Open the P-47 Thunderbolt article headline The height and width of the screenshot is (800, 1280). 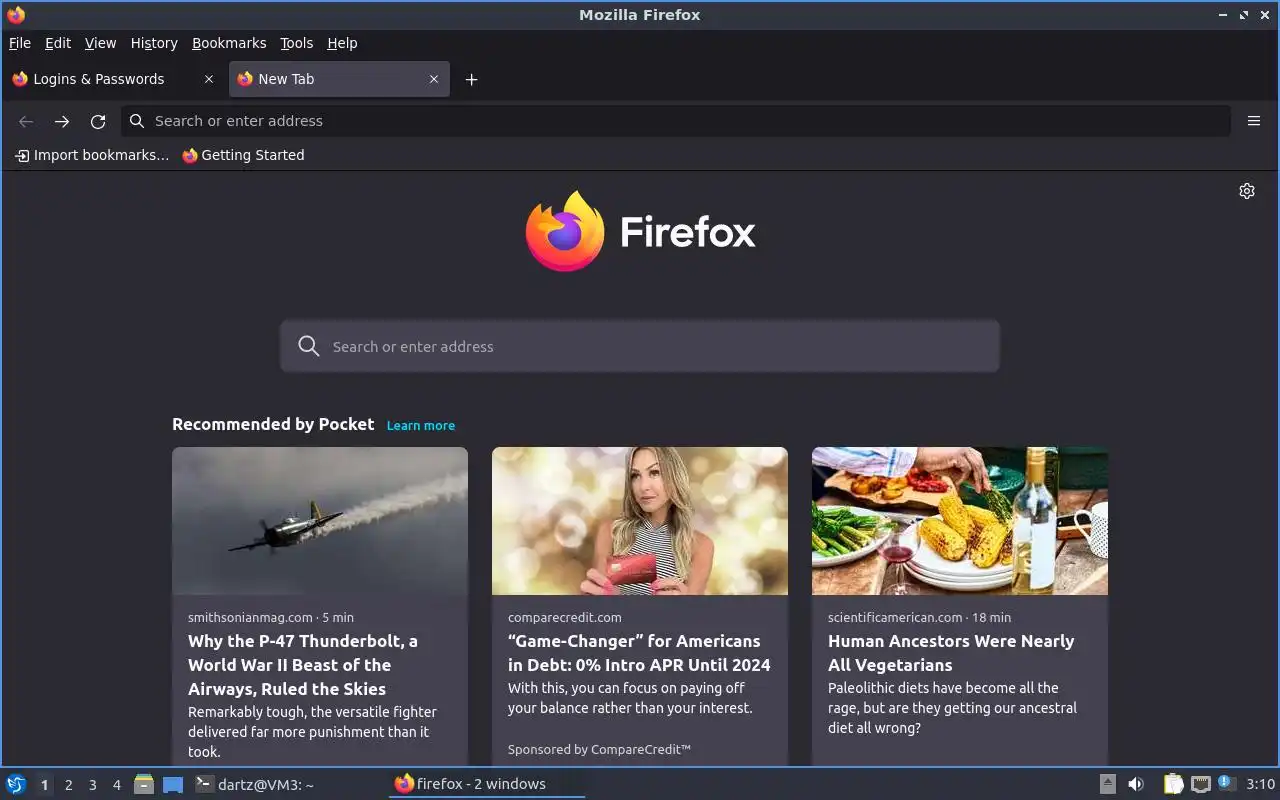point(303,665)
